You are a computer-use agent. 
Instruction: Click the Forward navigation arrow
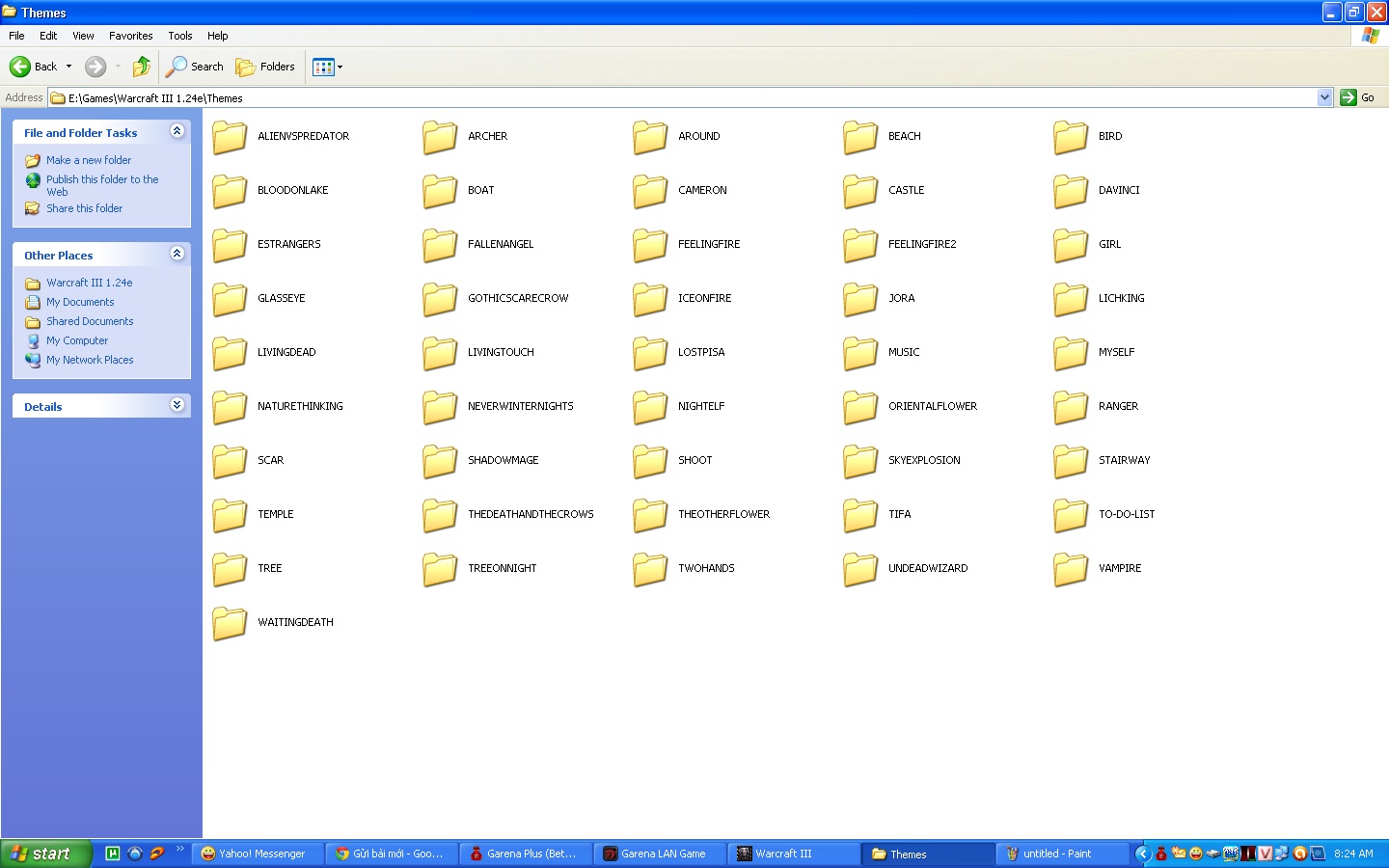95,67
